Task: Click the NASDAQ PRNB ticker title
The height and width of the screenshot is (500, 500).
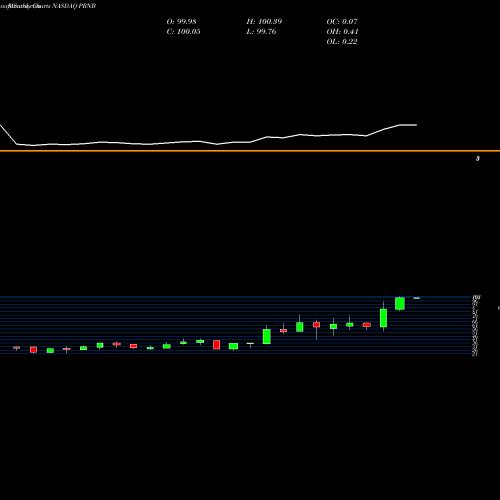Action: (74, 6)
